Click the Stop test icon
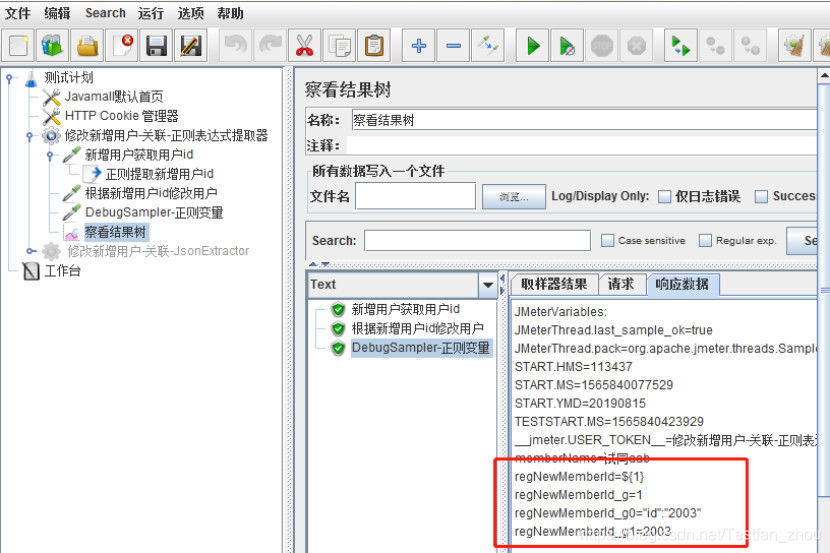 (x=602, y=46)
